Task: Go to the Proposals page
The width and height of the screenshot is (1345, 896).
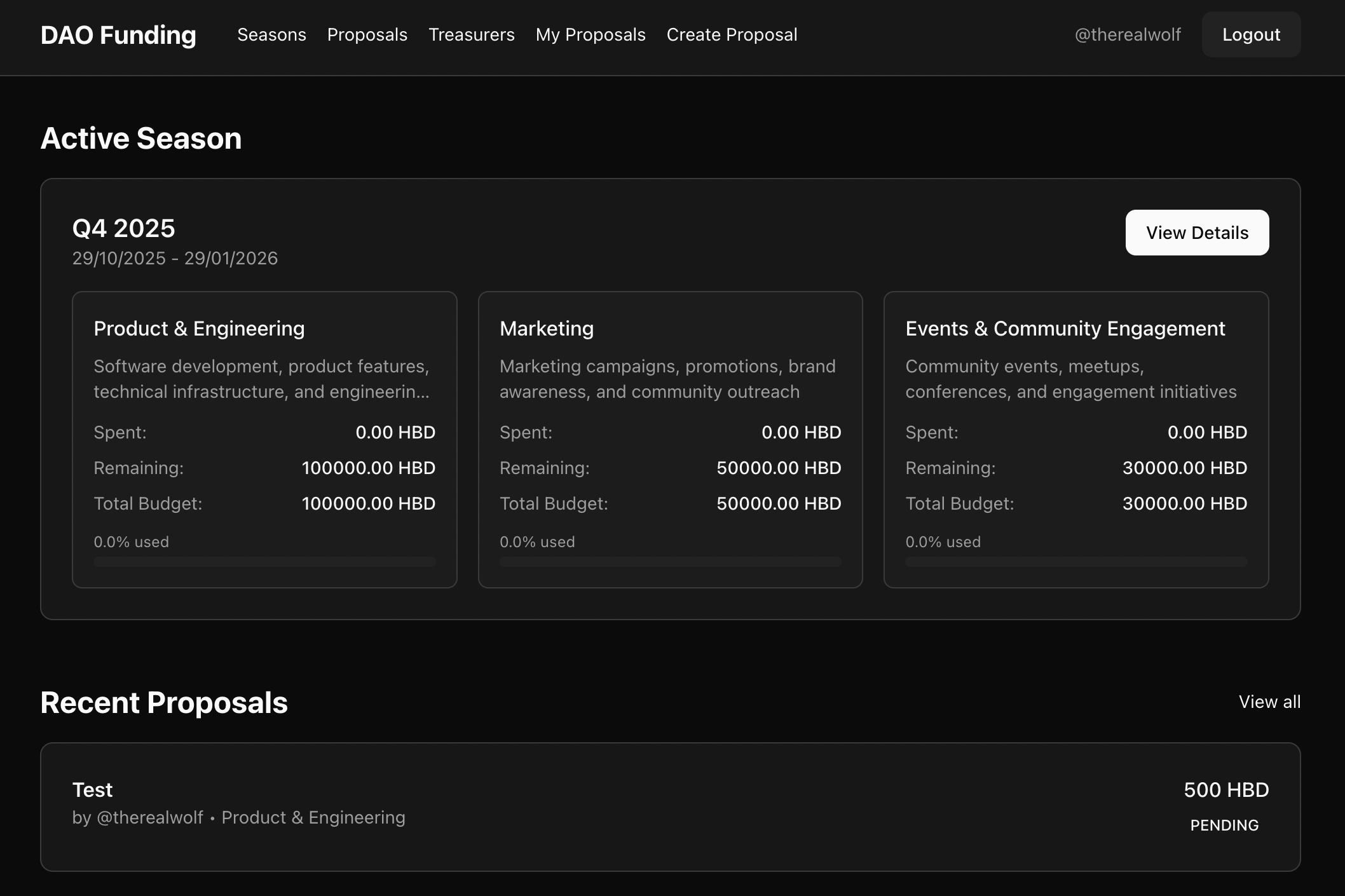Action: point(367,35)
